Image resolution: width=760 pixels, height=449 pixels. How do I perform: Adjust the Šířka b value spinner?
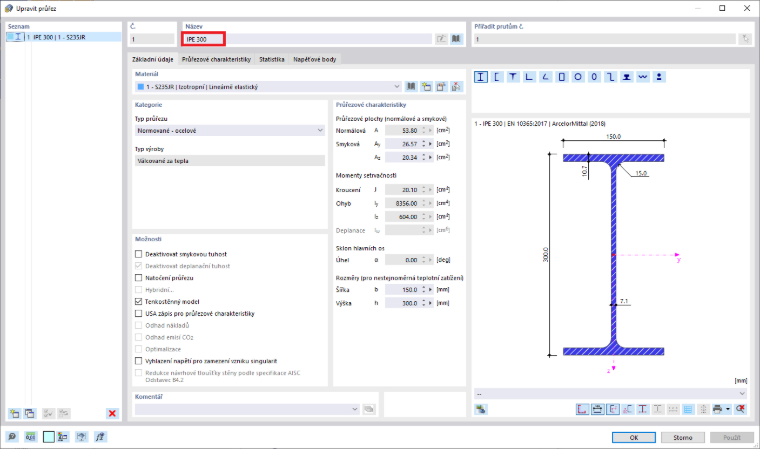(424, 289)
